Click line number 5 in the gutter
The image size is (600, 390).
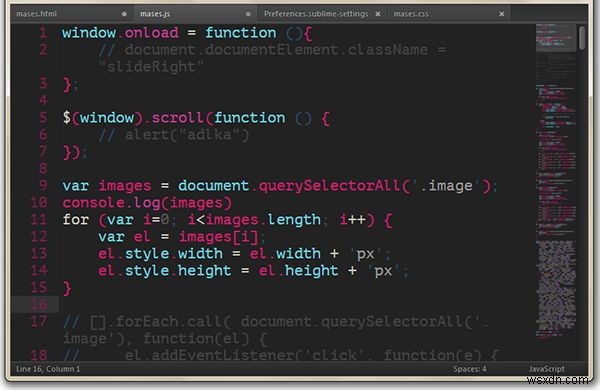43,117
